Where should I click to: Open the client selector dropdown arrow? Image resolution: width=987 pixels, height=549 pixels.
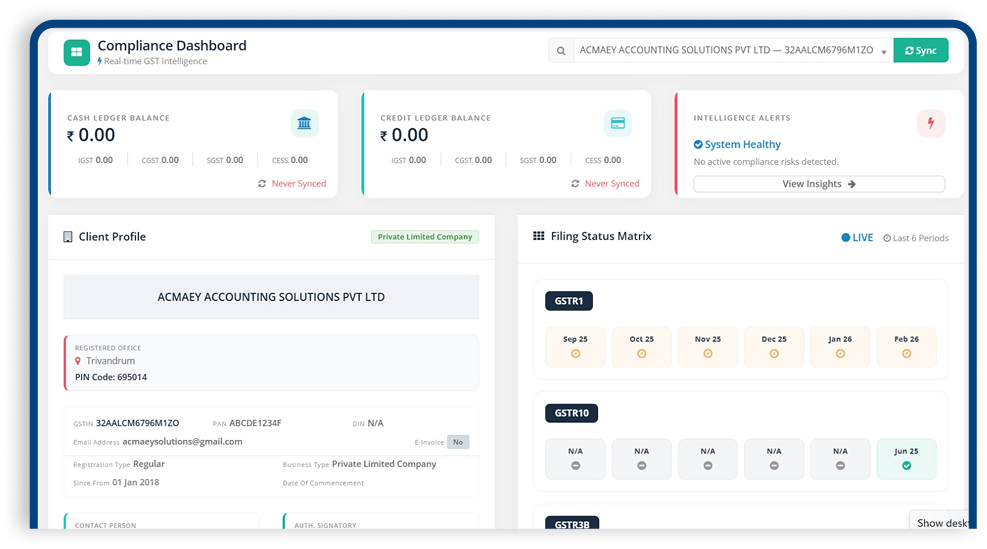[x=884, y=52]
